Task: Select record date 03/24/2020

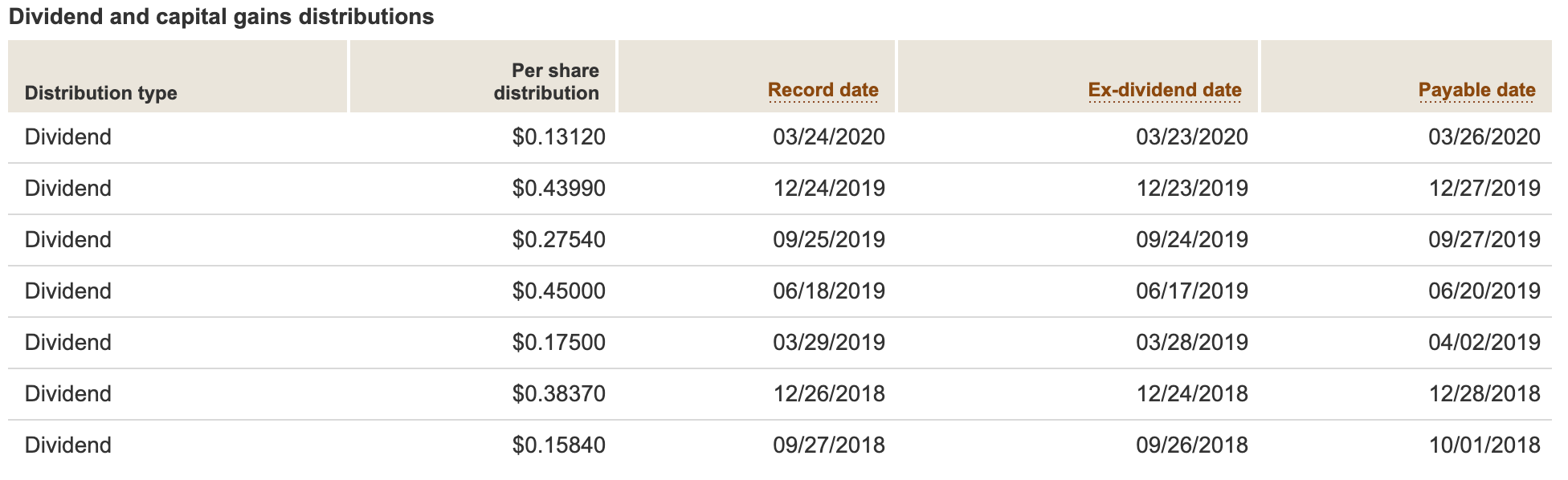Action: tap(829, 137)
